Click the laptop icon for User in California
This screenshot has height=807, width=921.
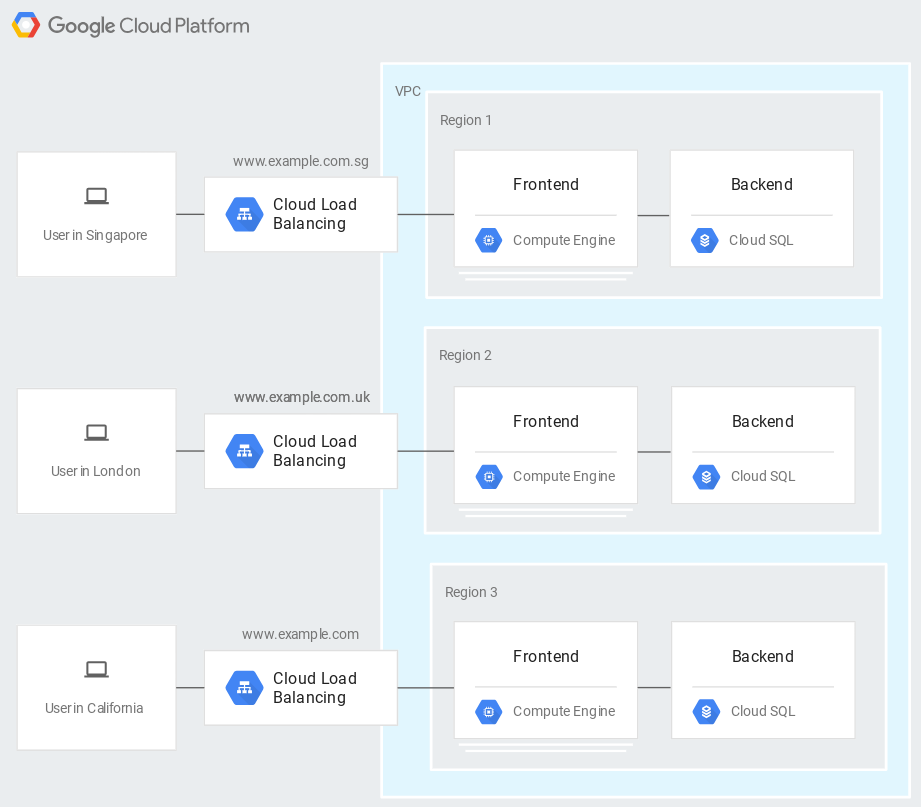pyautogui.click(x=96, y=669)
